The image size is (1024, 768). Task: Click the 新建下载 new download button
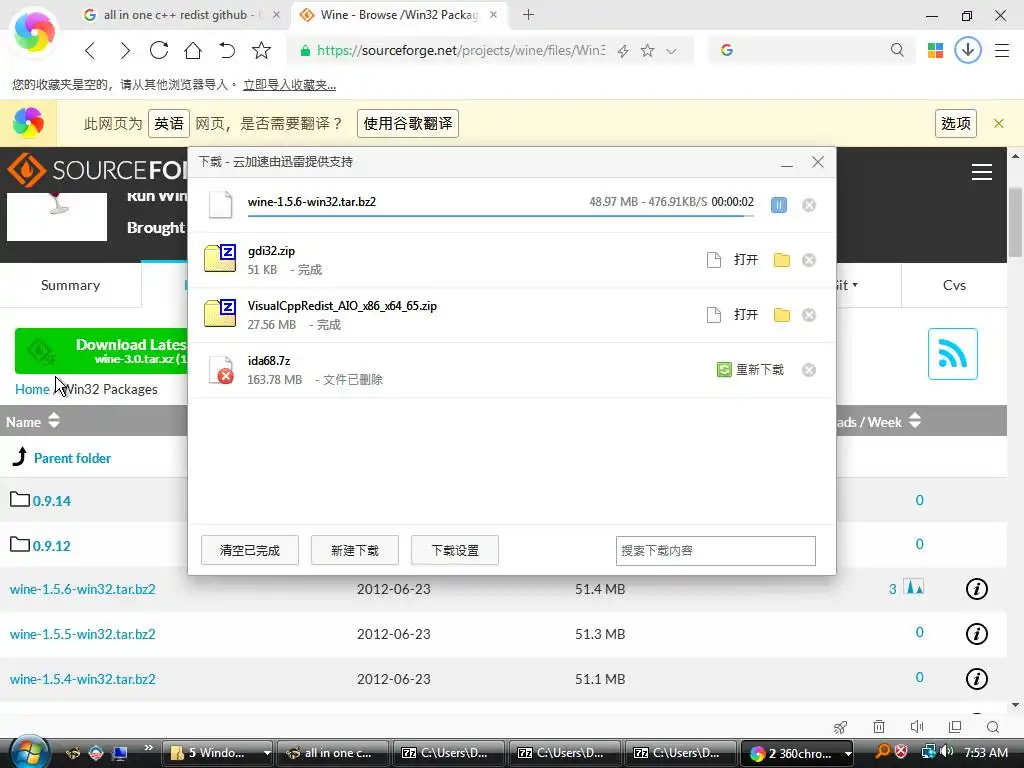[x=355, y=550]
